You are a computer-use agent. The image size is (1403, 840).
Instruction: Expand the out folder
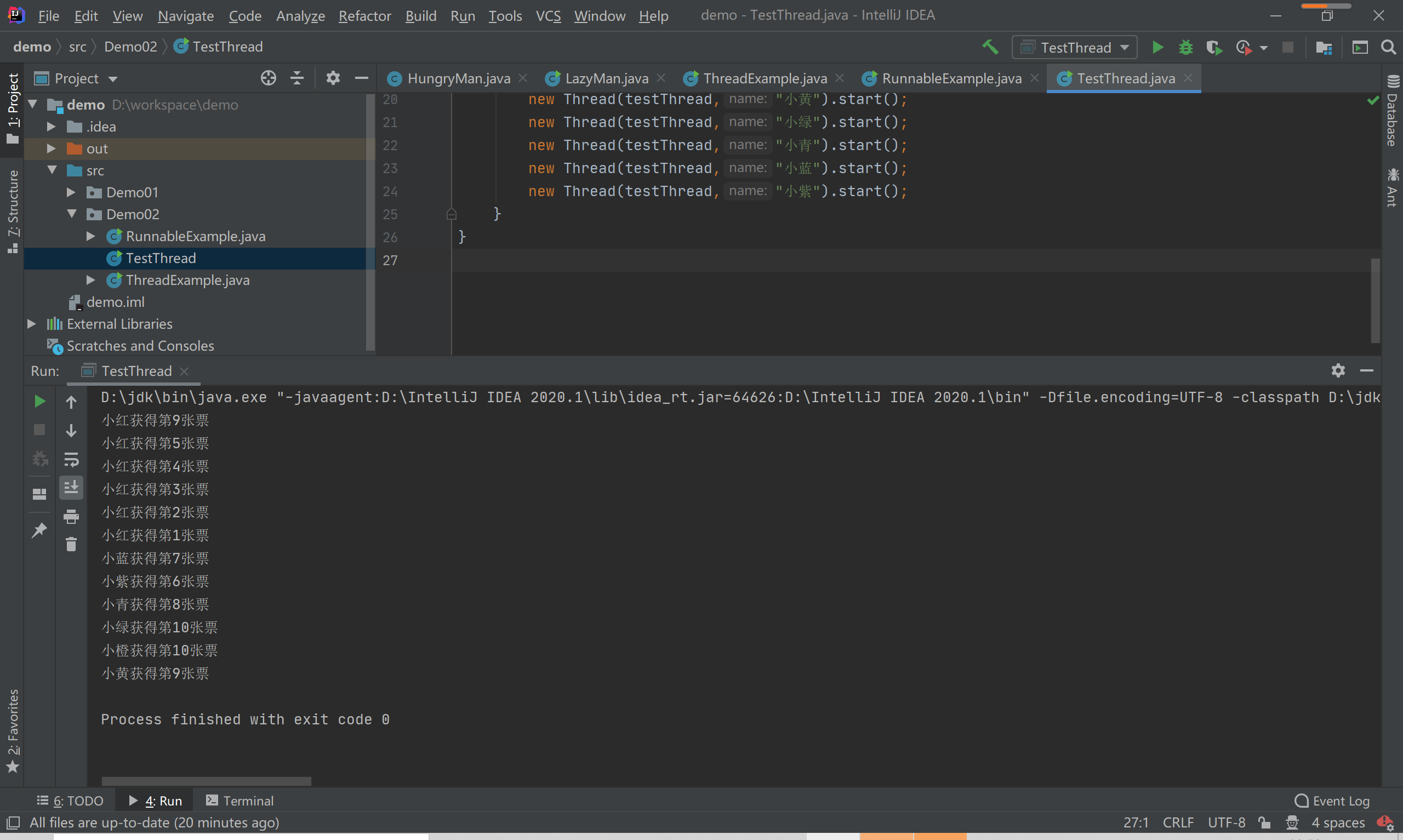tap(51, 148)
